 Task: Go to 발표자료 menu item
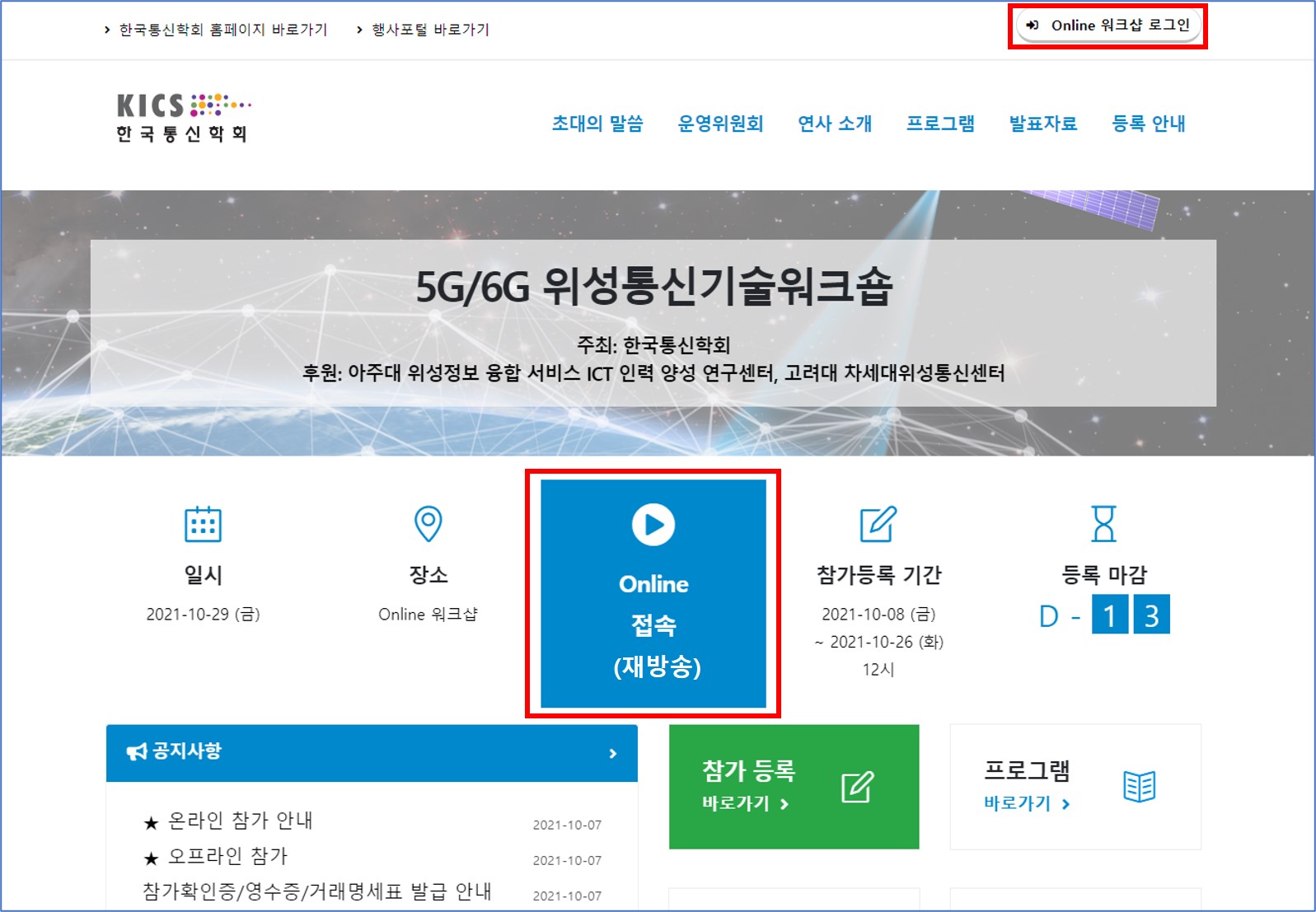pos(1043,124)
